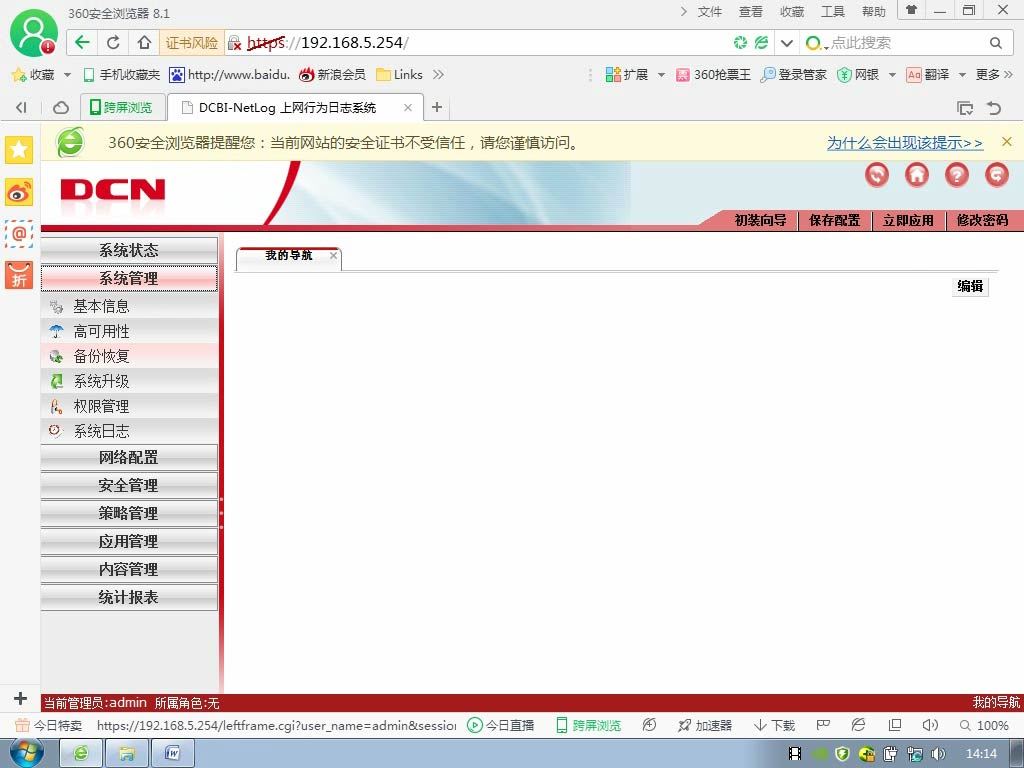Image resolution: width=1024 pixels, height=768 pixels.
Task: Collapse 系统管理 menu section
Action: (x=129, y=278)
